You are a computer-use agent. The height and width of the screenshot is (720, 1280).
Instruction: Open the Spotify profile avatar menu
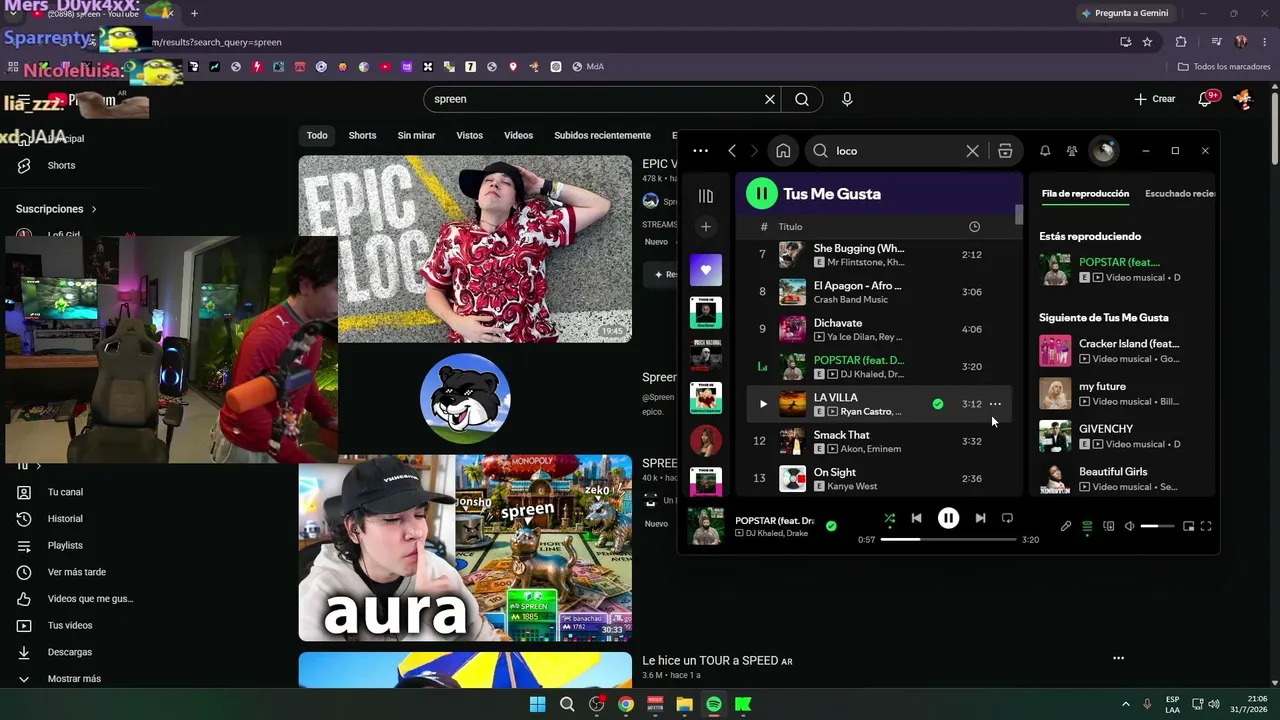coord(1104,151)
